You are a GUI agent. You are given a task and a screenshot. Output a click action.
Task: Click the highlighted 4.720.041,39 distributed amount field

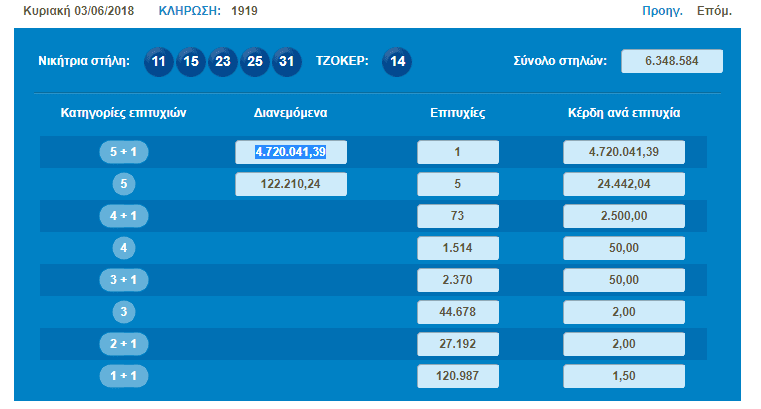tap(291, 152)
